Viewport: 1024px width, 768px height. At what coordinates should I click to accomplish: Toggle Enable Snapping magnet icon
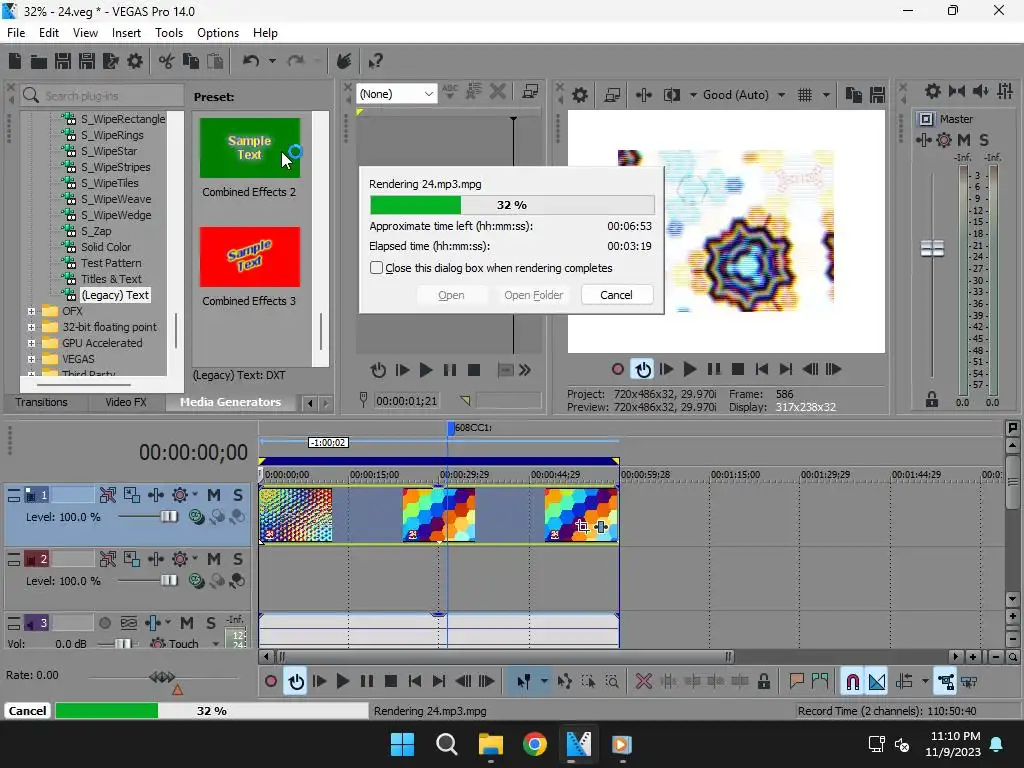[852, 682]
